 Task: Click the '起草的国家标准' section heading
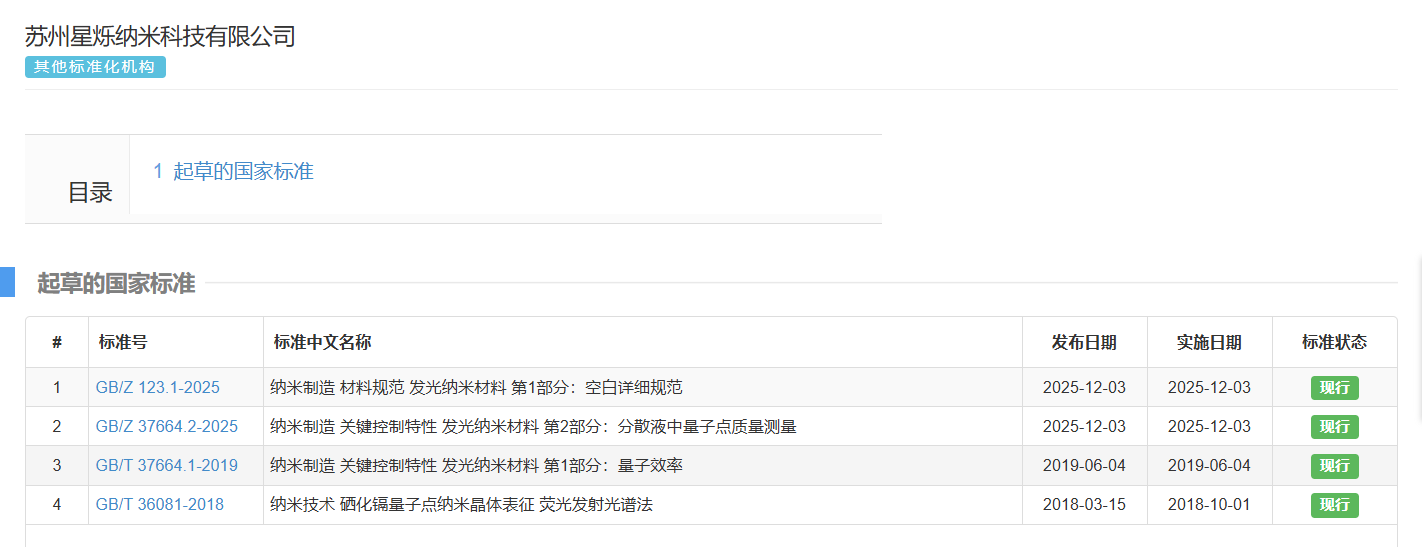[116, 283]
